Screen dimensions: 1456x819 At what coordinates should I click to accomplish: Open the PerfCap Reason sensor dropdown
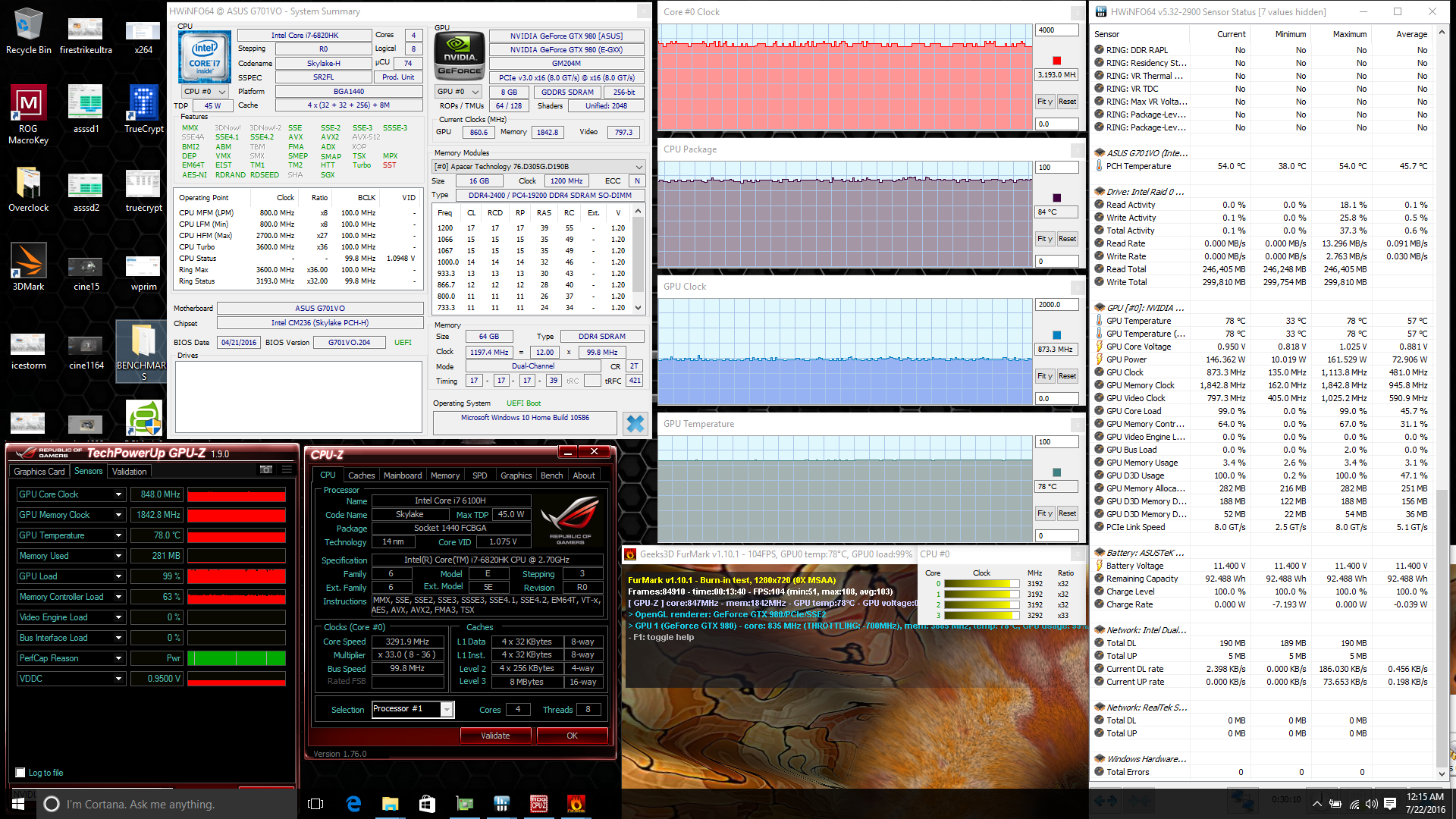coord(118,658)
